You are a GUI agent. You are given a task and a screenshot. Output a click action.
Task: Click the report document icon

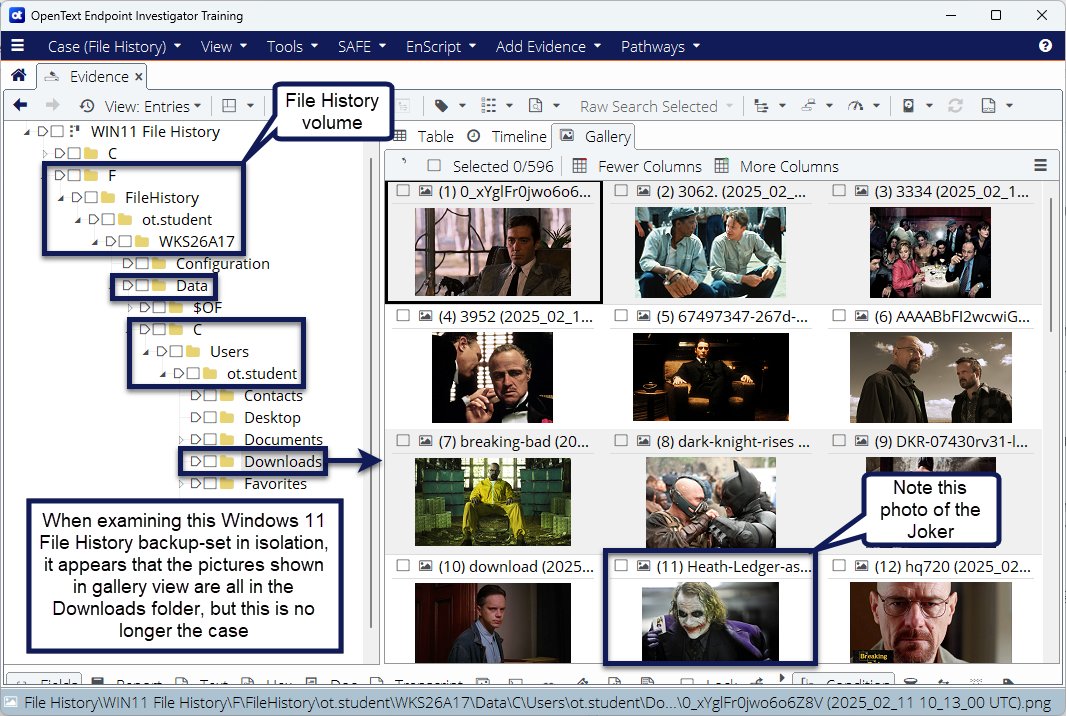(988, 105)
